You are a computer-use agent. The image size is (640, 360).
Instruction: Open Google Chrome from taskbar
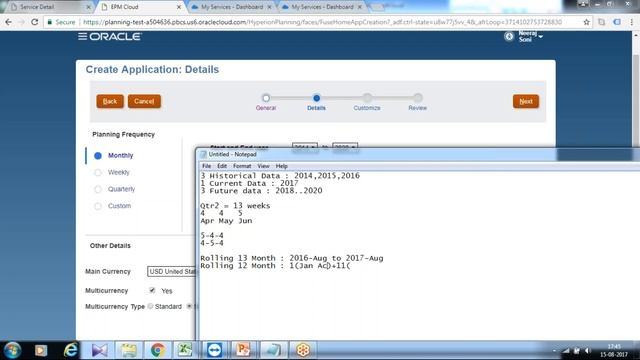tap(158, 350)
